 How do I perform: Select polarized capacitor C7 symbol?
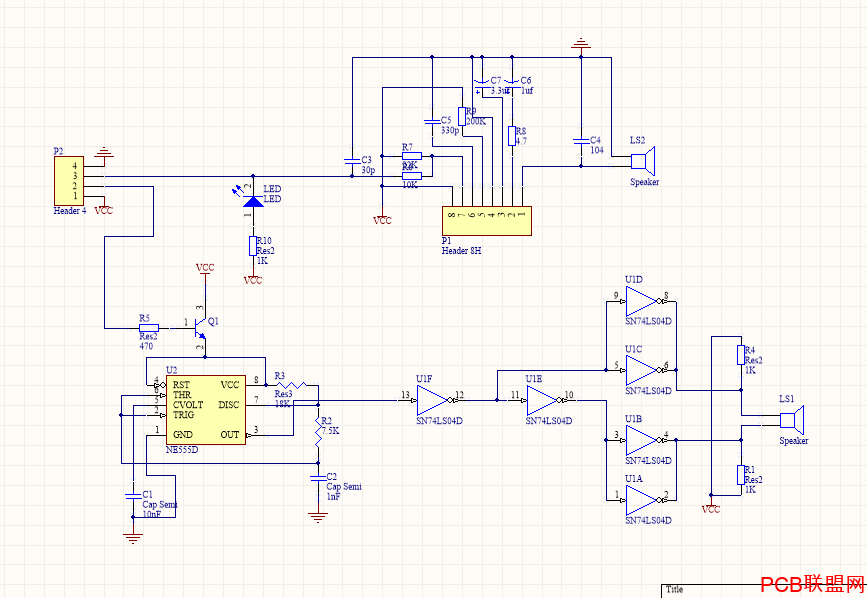[482, 85]
